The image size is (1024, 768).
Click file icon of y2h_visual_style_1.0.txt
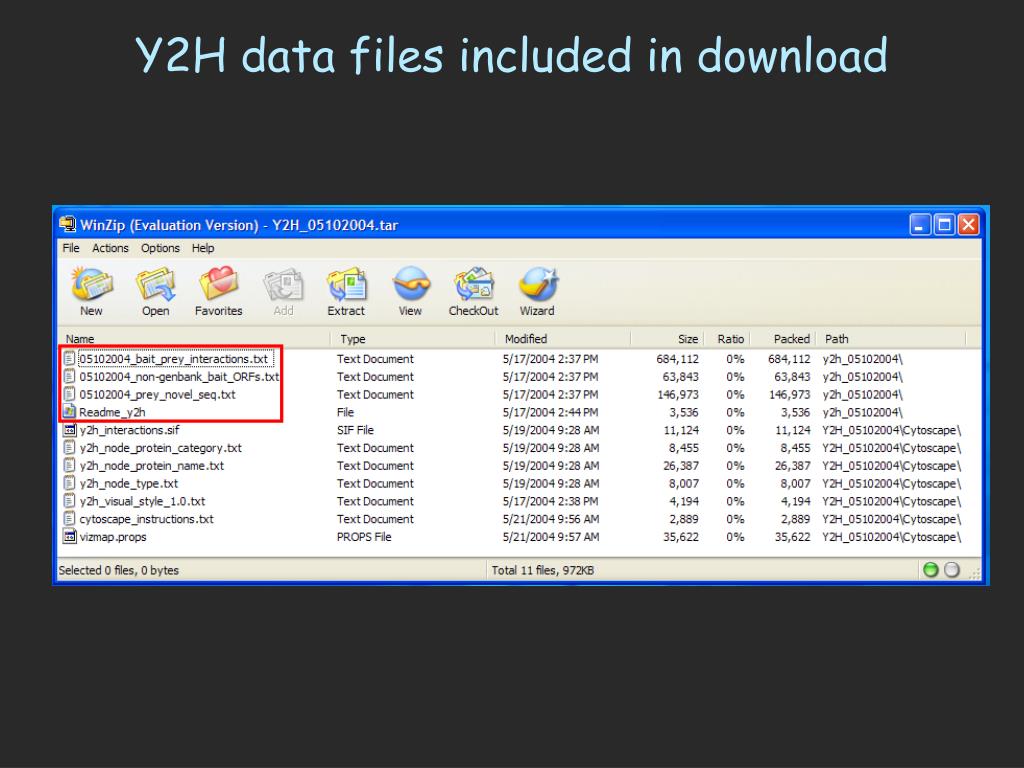[69, 501]
